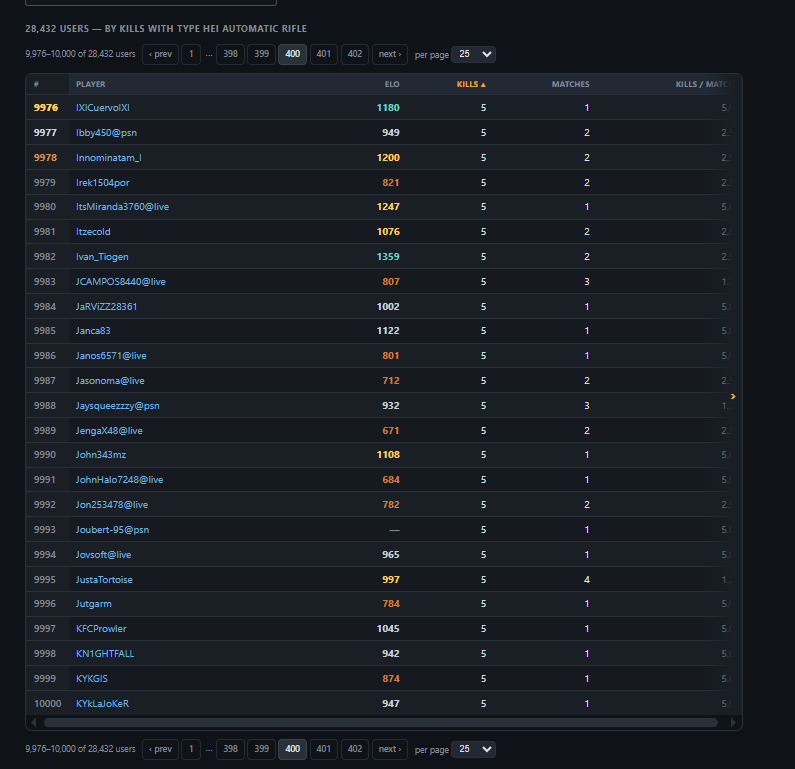Sort table by MATCHES column header
The height and width of the screenshot is (769, 795).
[x=570, y=85]
